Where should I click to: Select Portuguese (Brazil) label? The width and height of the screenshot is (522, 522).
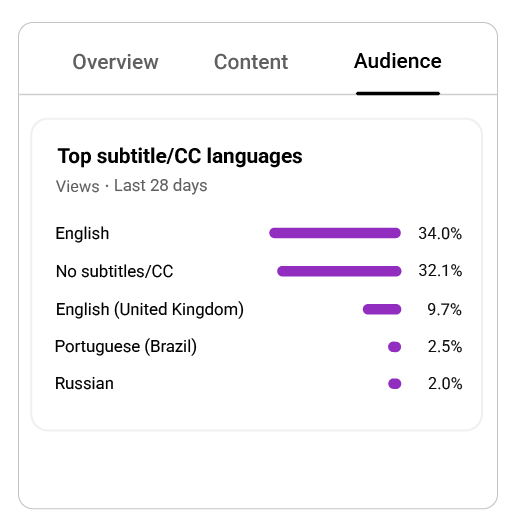[x=126, y=347]
